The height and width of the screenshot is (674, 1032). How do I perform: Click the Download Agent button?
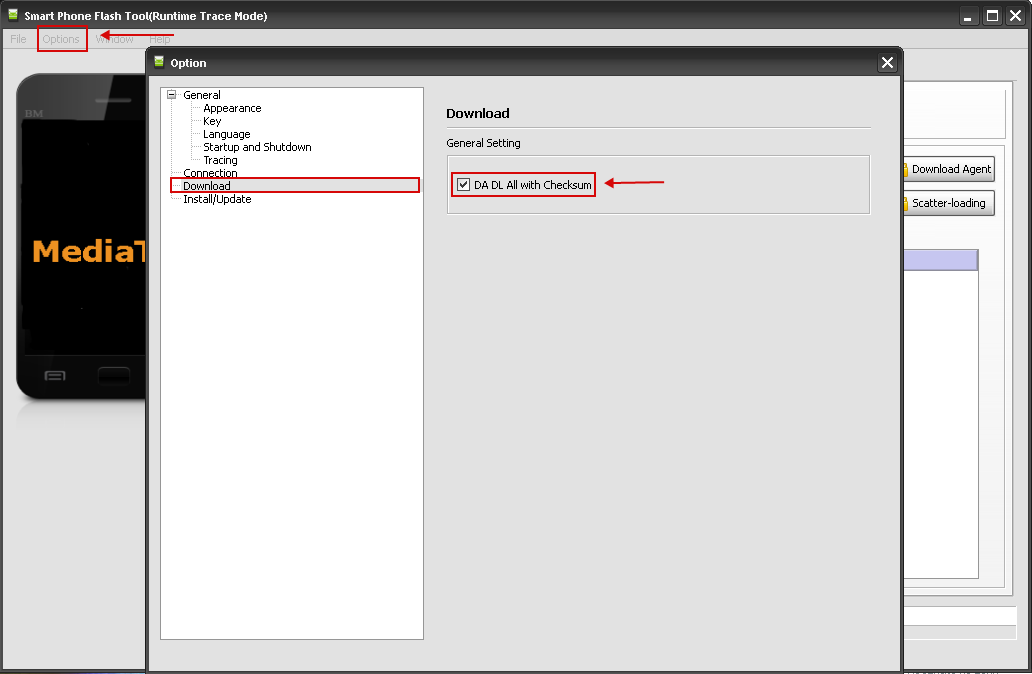[x=948, y=169]
